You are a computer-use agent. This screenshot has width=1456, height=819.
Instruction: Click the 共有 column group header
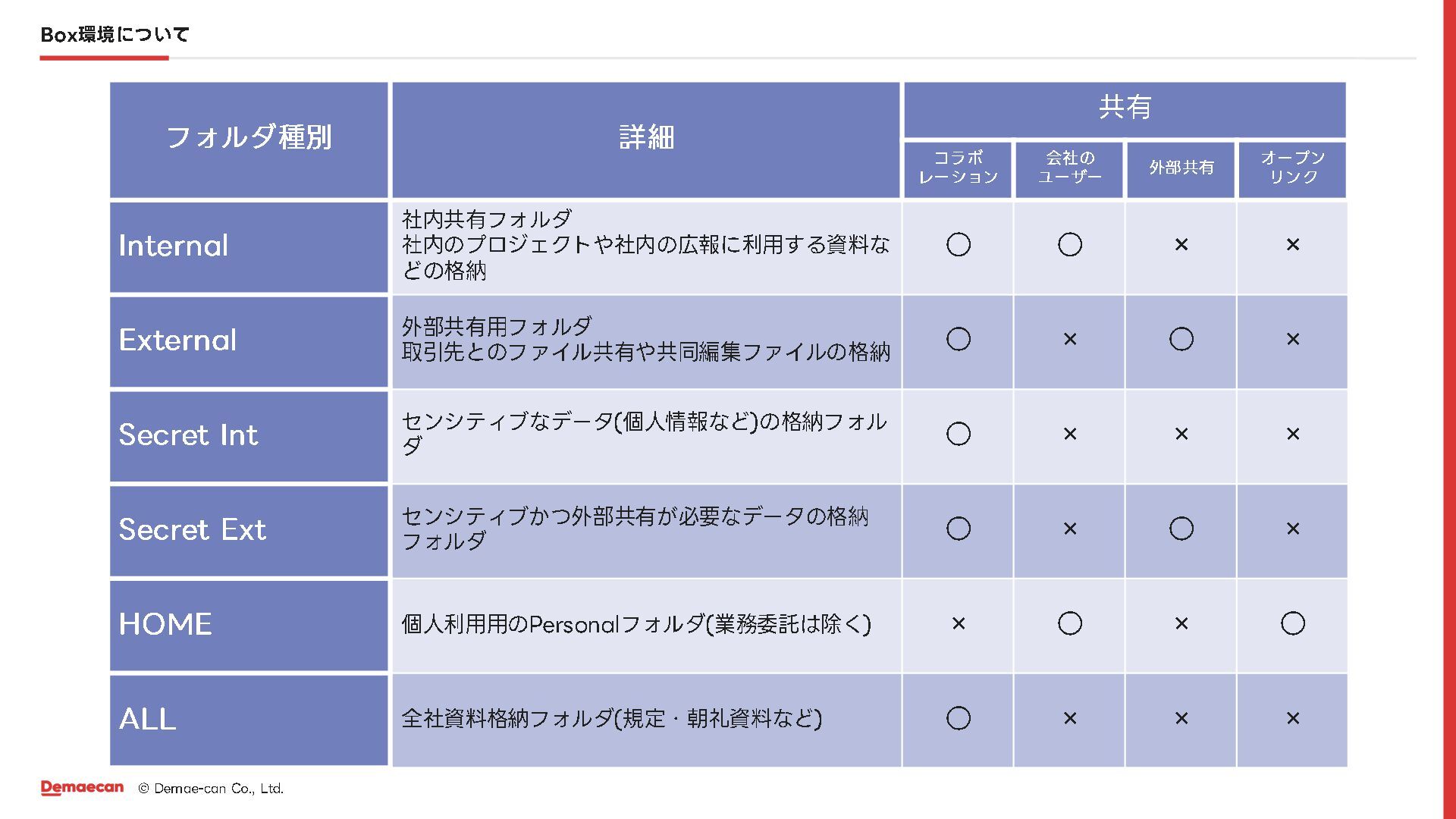pos(1125,109)
